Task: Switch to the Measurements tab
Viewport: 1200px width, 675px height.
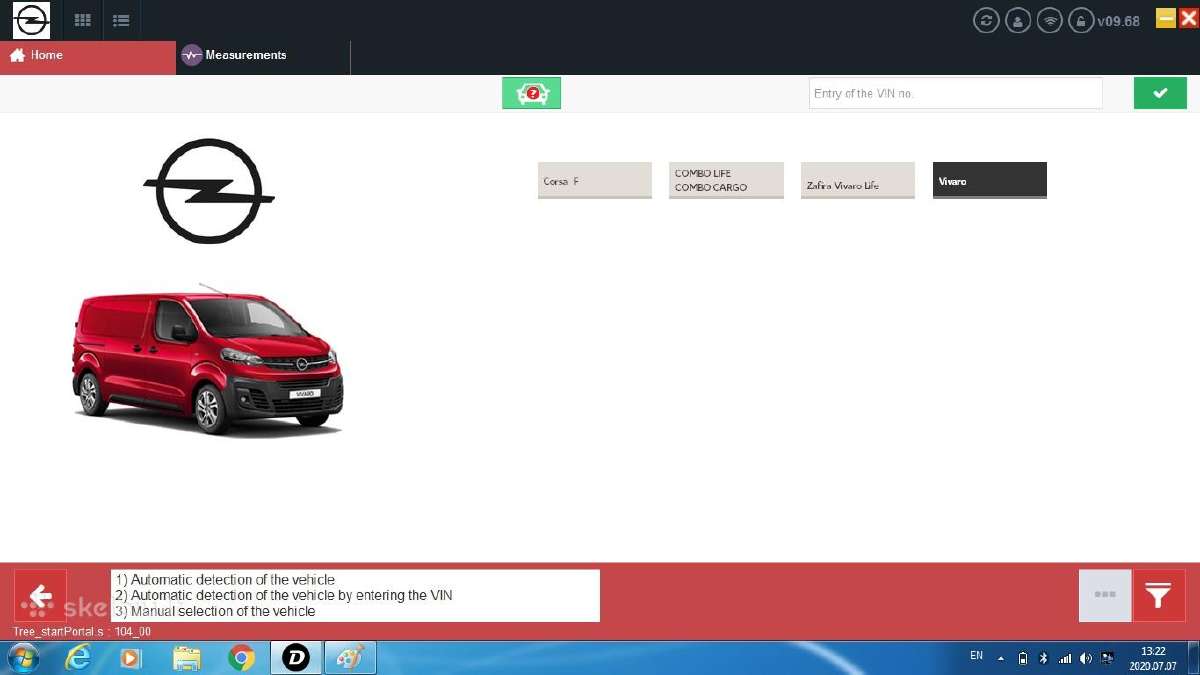Action: coord(263,57)
